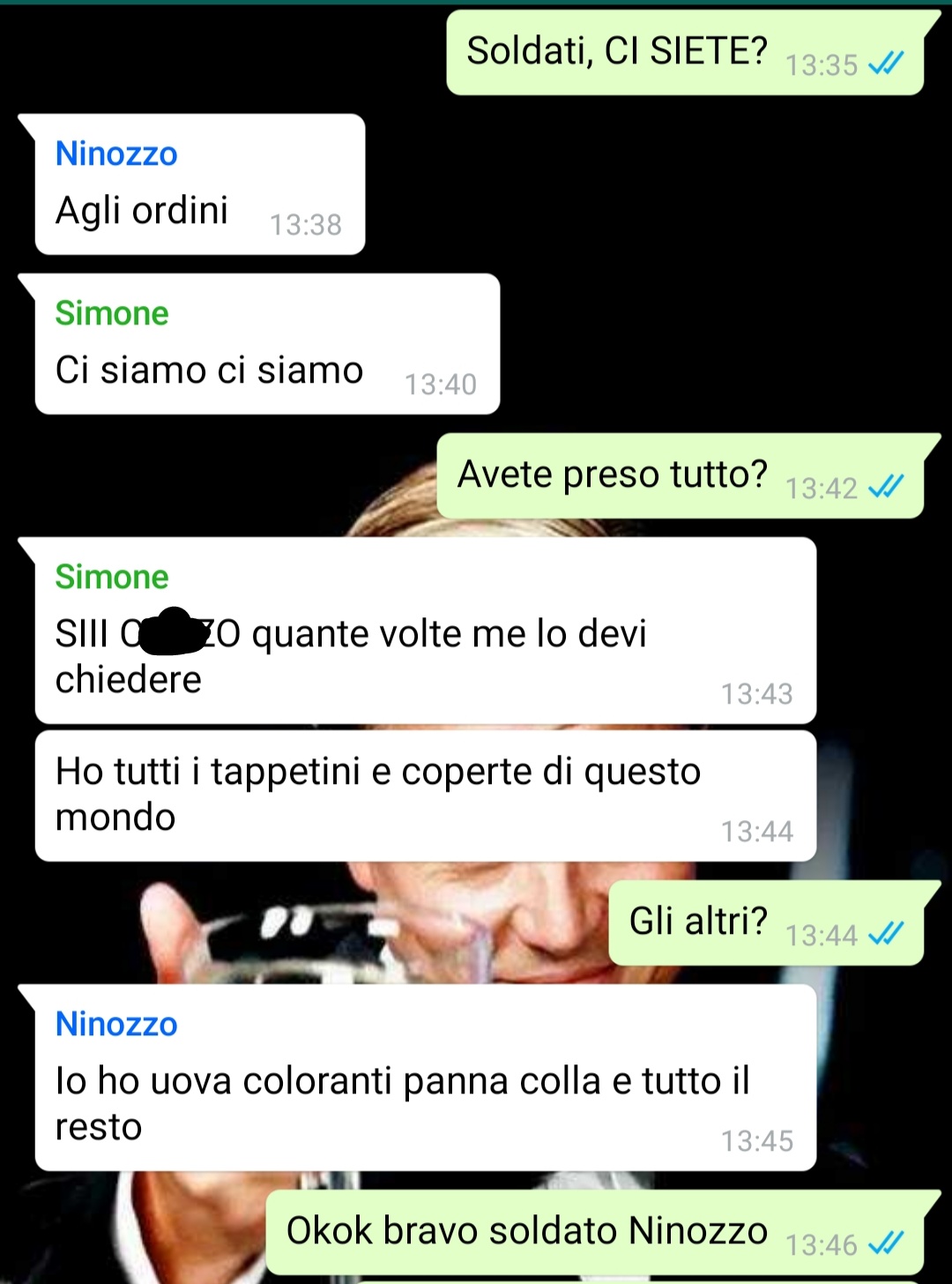
Task: Select the 'Okok bravo soldato Ninozzo' bubble
Action: (595, 1232)
